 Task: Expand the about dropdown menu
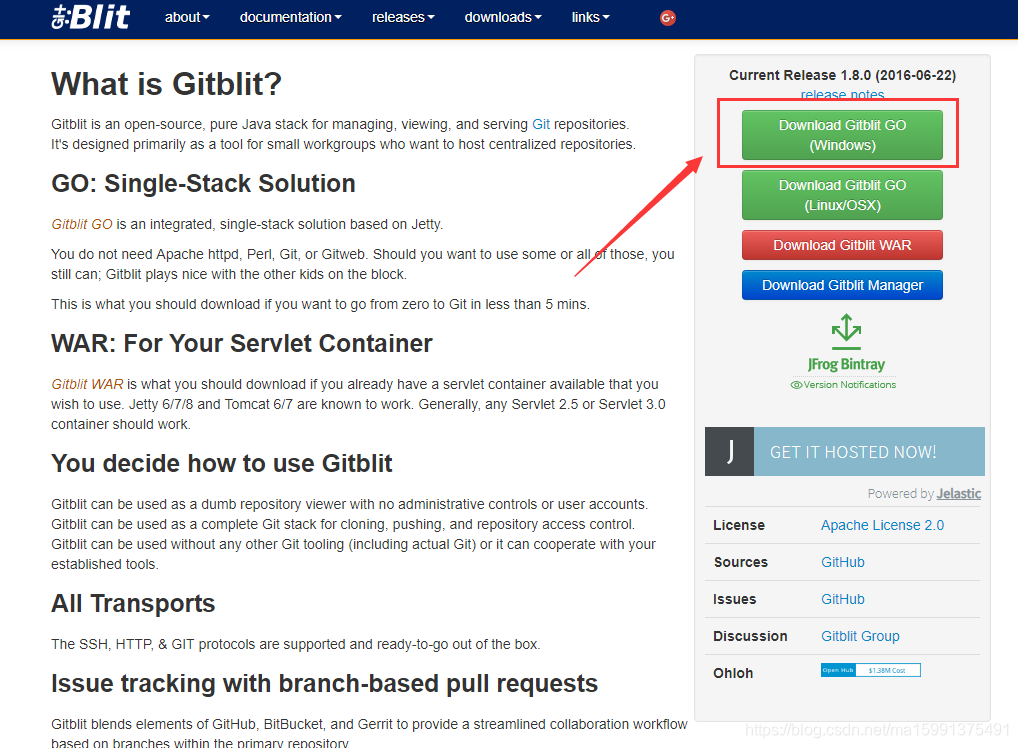point(187,18)
